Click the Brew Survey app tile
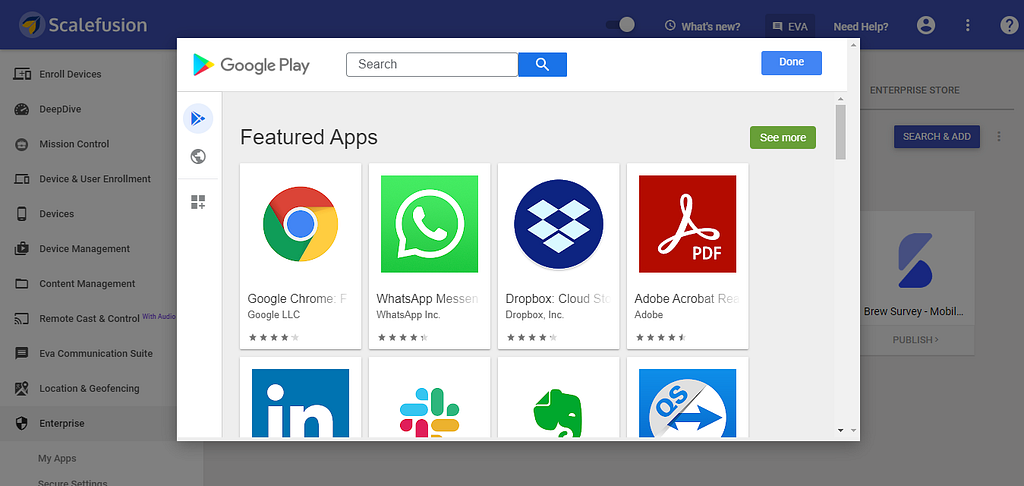This screenshot has height=486, width=1024. tap(917, 268)
